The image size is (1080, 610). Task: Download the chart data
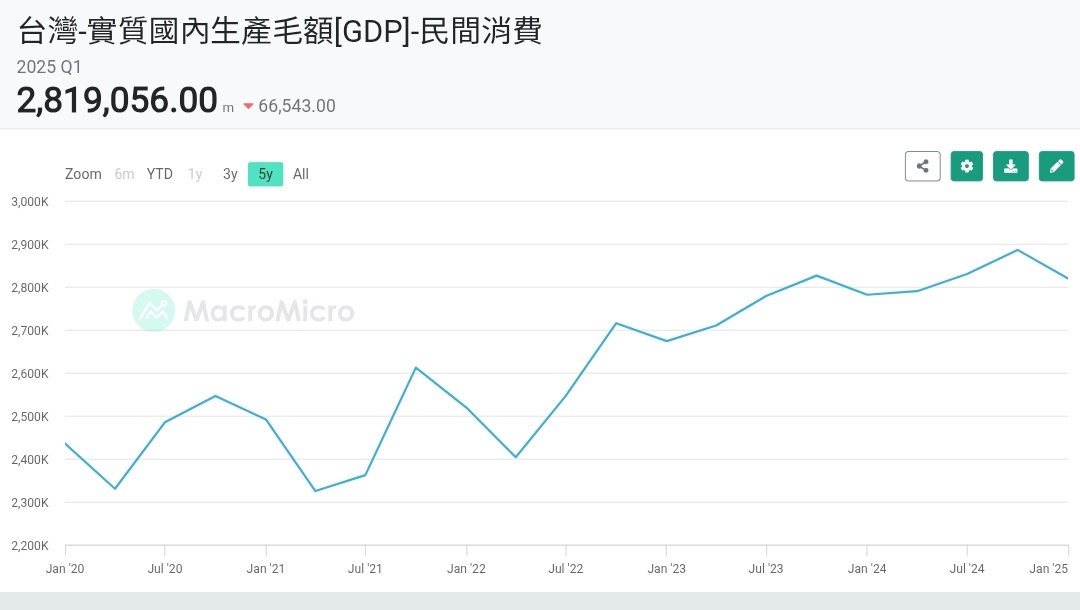pyautogui.click(x=1011, y=166)
